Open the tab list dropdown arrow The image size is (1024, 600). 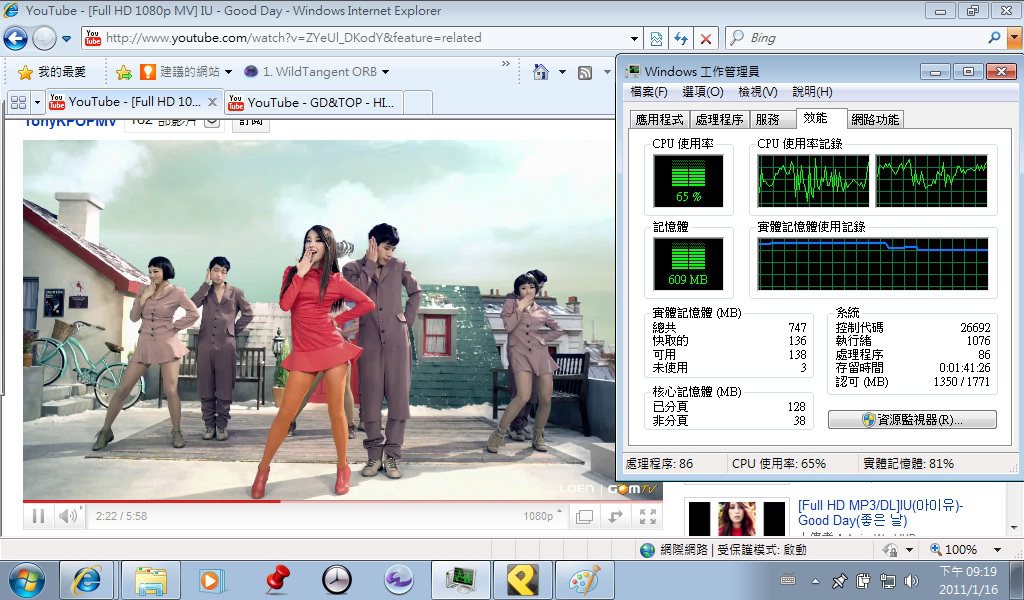[x=37, y=103]
